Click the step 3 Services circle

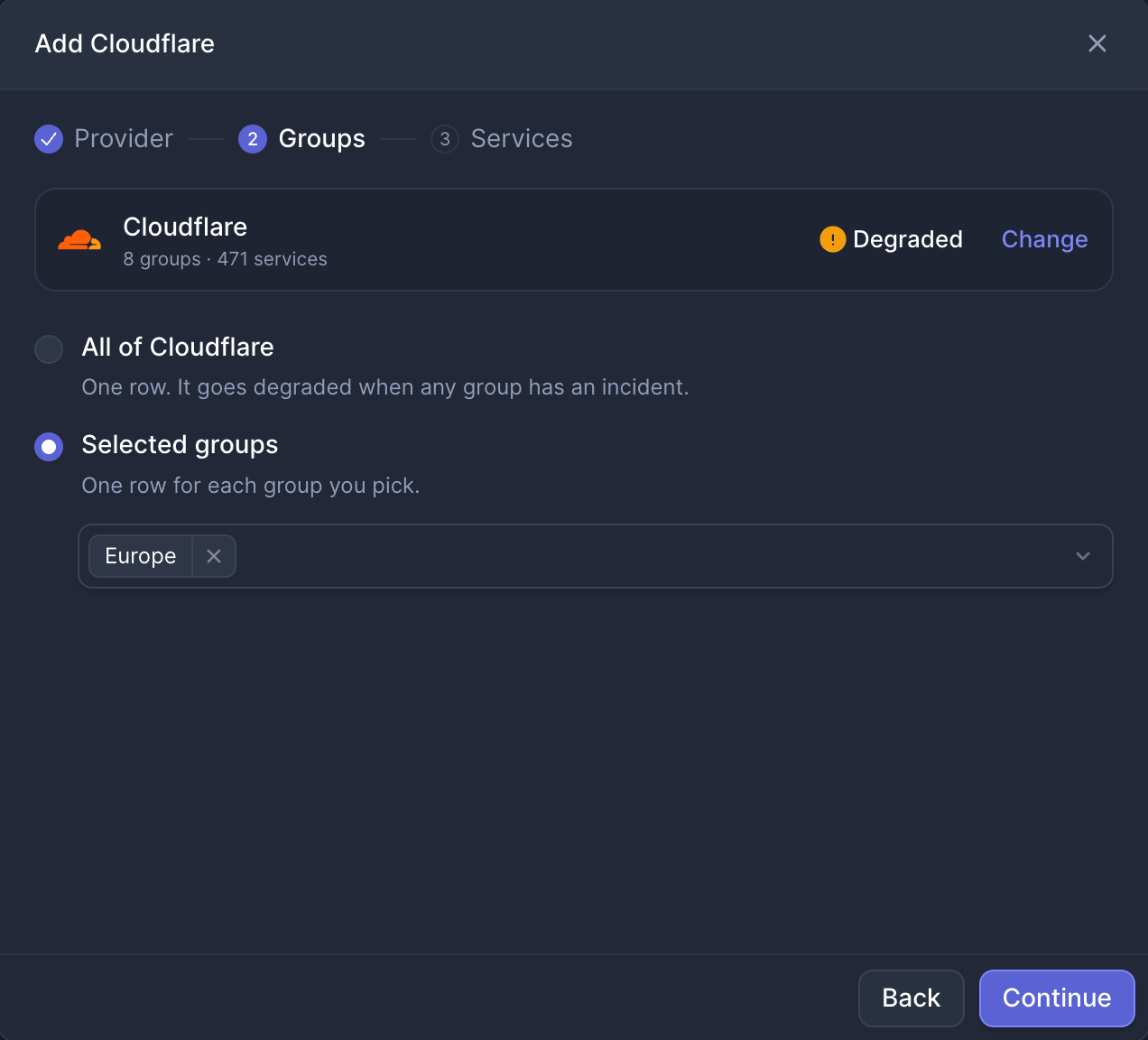pyautogui.click(x=444, y=138)
